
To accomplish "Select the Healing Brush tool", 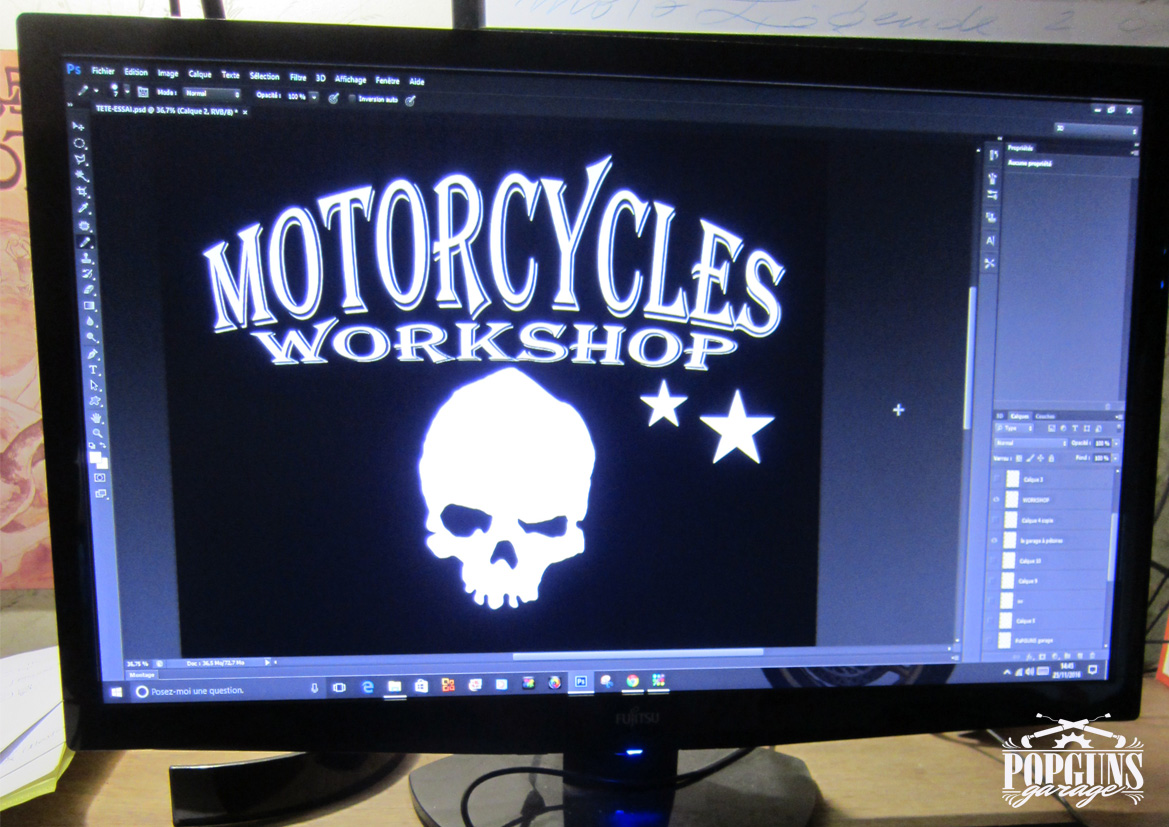I will coord(85,226).
